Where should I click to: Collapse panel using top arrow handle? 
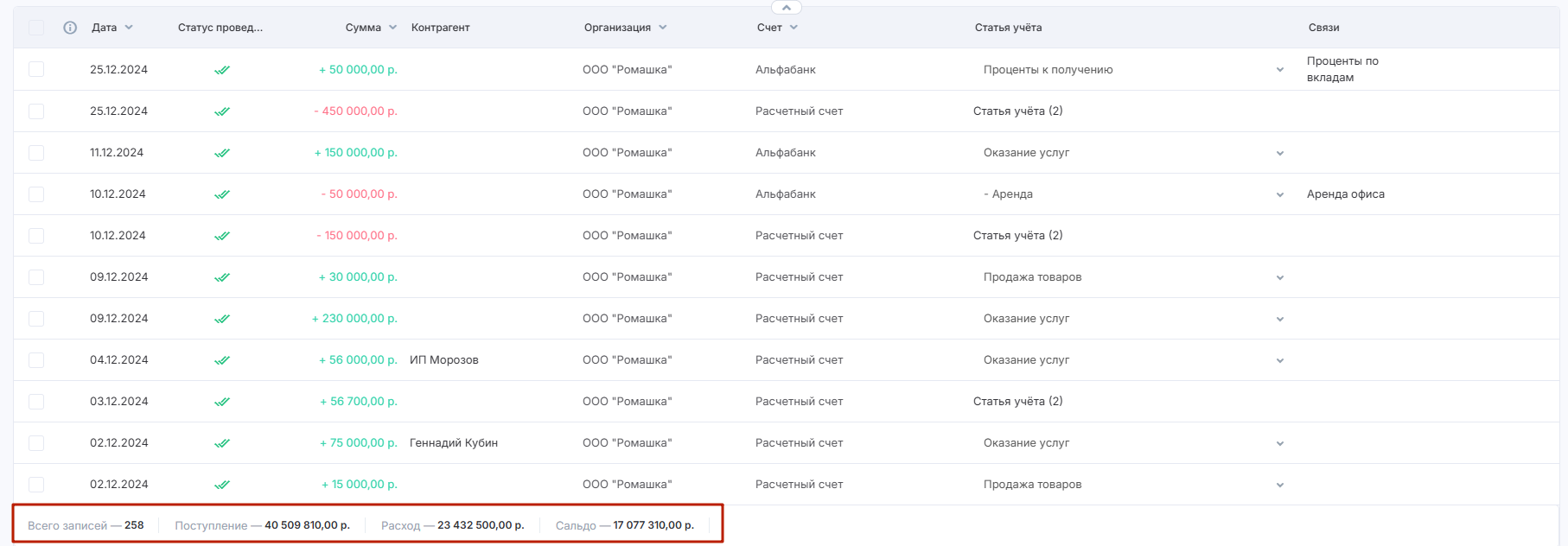point(786,8)
